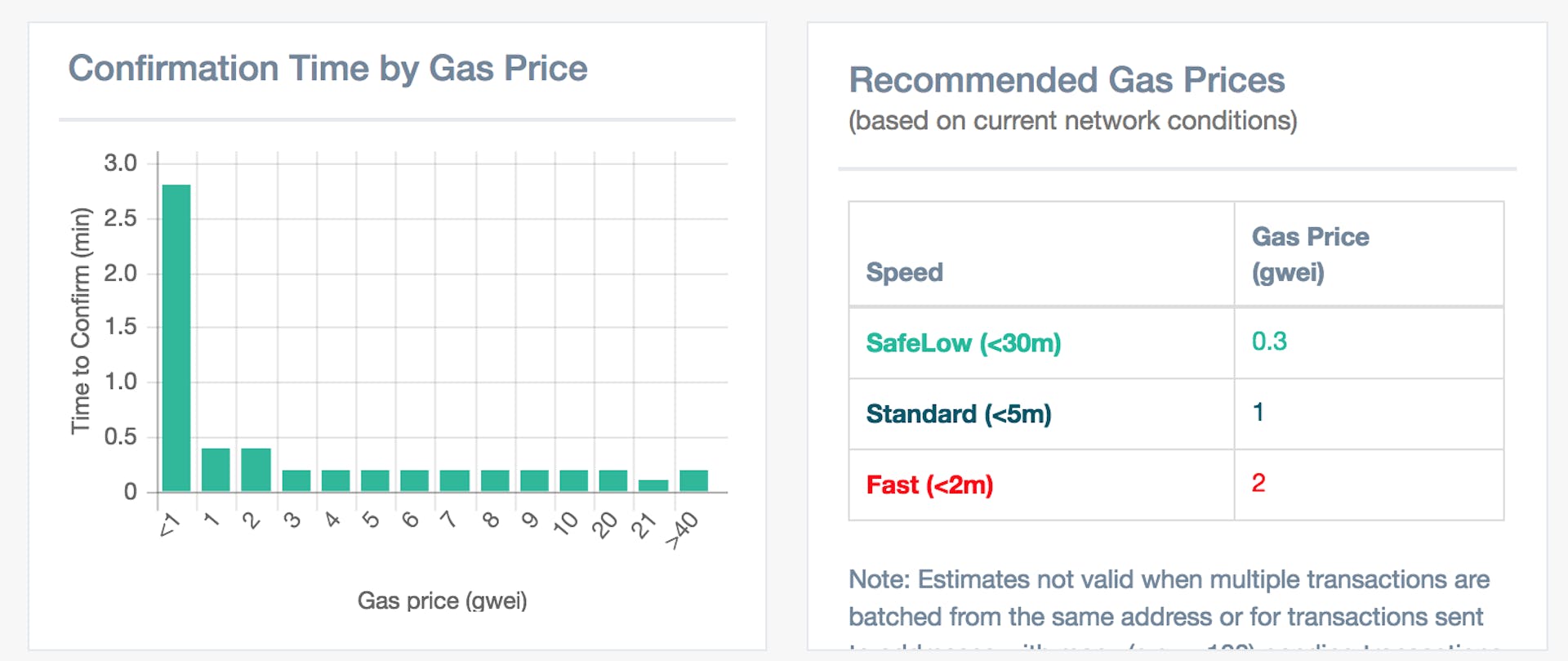Click the Recommended Gas Prices heading

click(x=1067, y=80)
